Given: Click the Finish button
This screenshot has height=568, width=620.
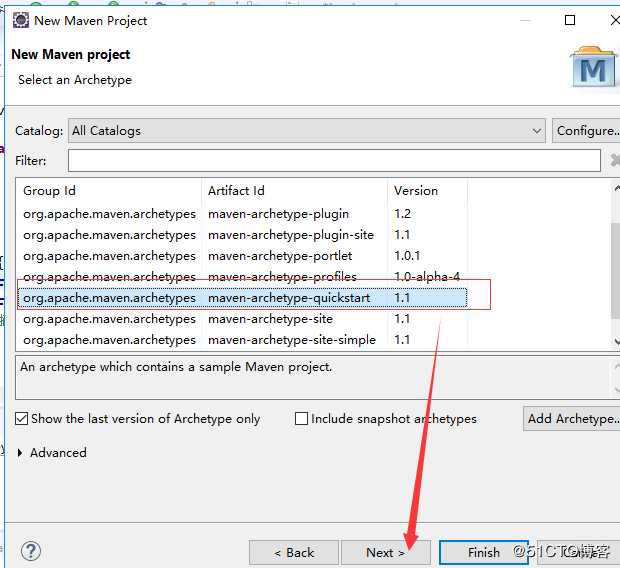Looking at the screenshot, I should [484, 552].
